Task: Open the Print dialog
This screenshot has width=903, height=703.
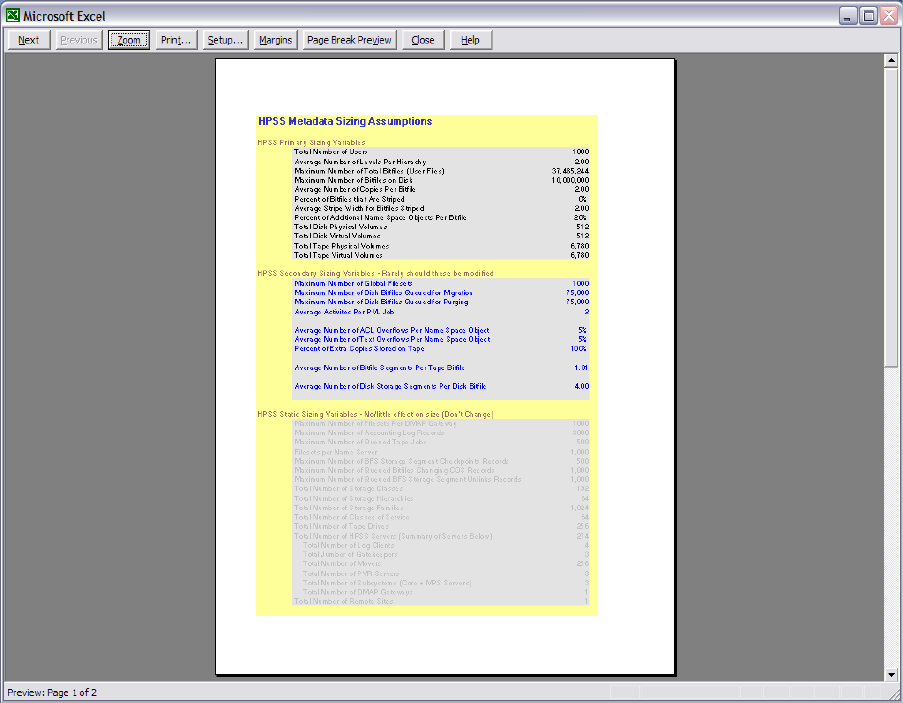Action: (176, 40)
